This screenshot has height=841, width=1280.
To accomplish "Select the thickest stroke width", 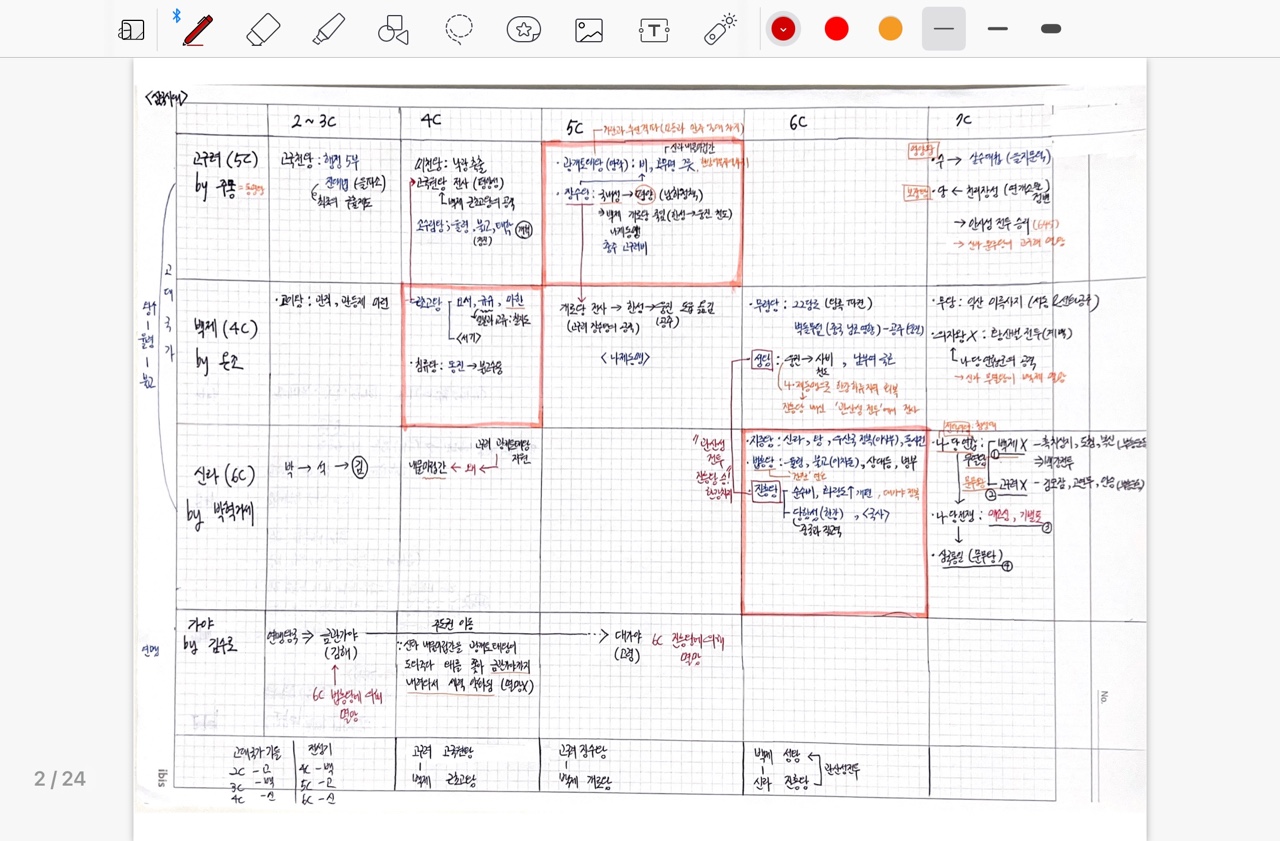I will [x=1051, y=29].
